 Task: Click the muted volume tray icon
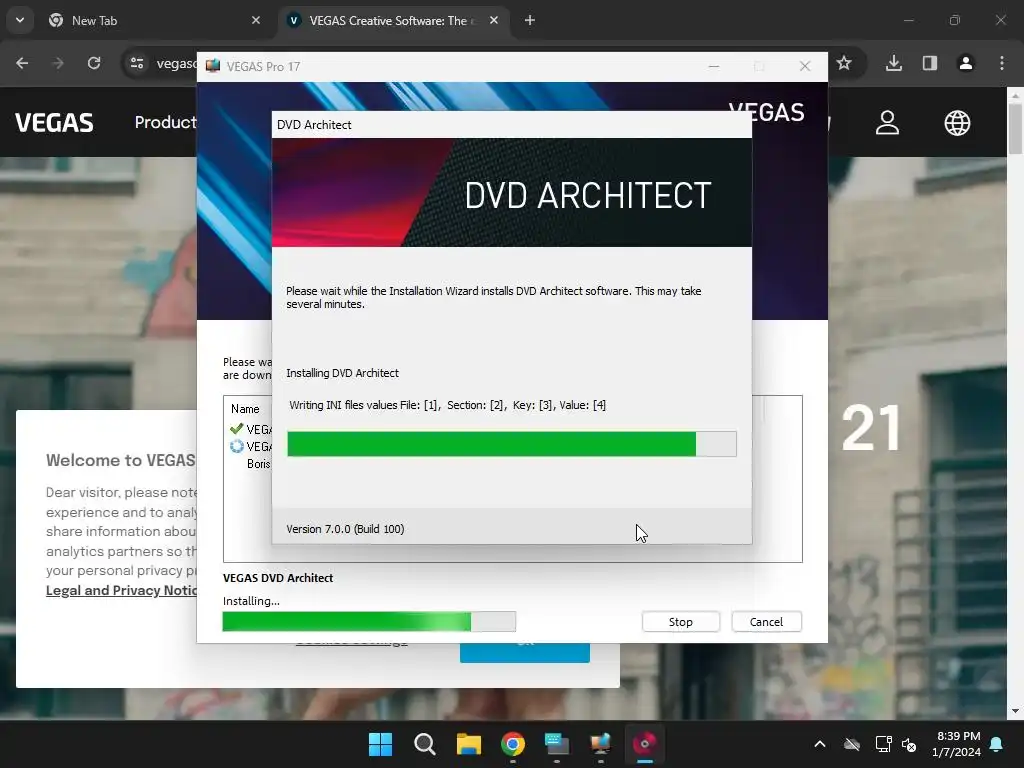[909, 744]
